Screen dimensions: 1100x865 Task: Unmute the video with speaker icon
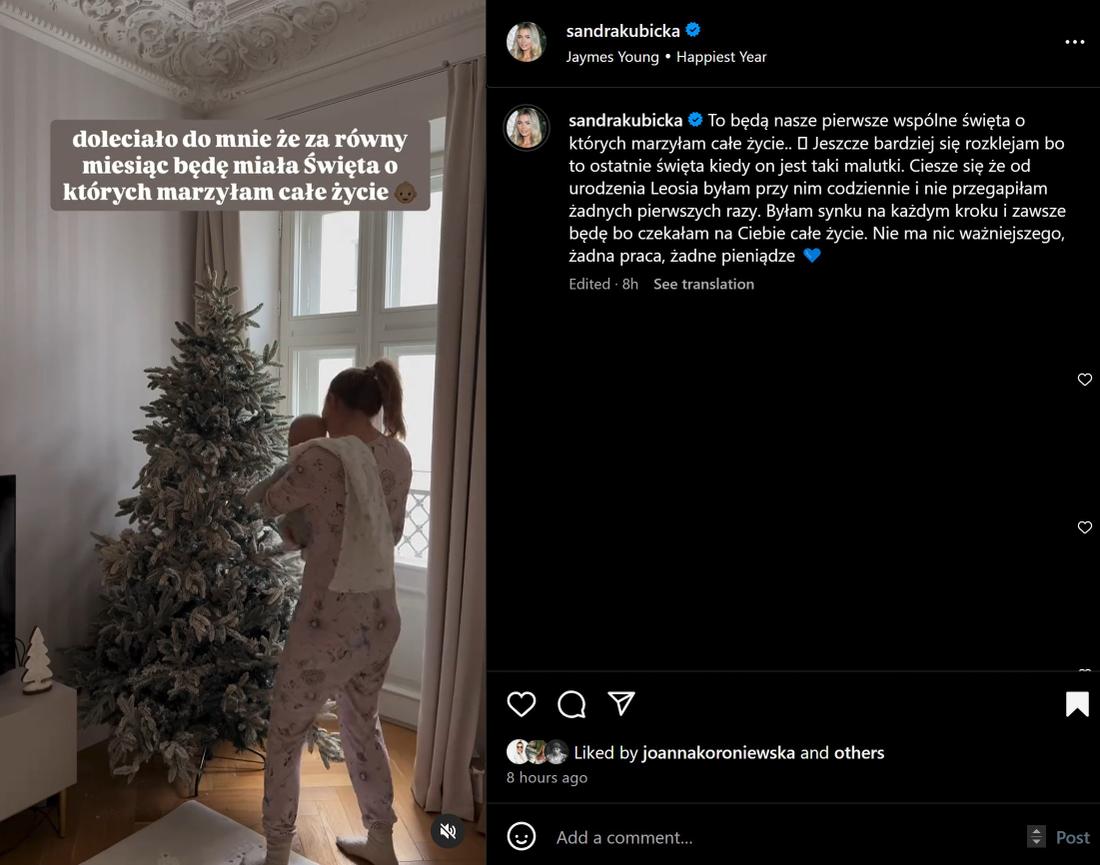click(x=448, y=831)
